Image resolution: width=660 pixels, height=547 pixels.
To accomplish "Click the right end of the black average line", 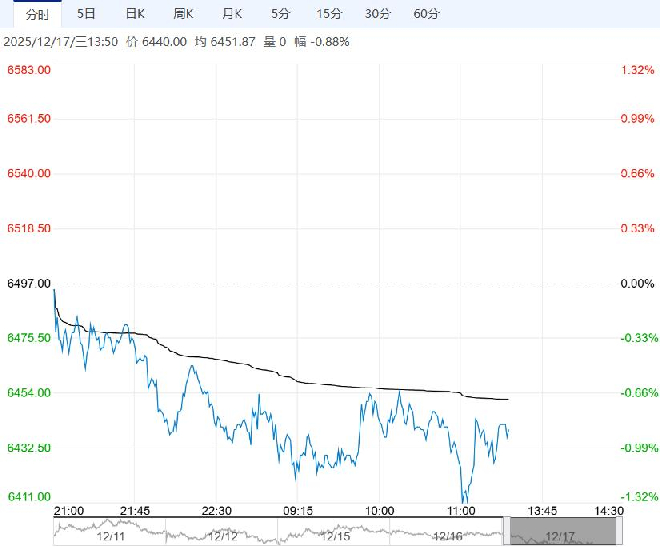I will (508, 399).
